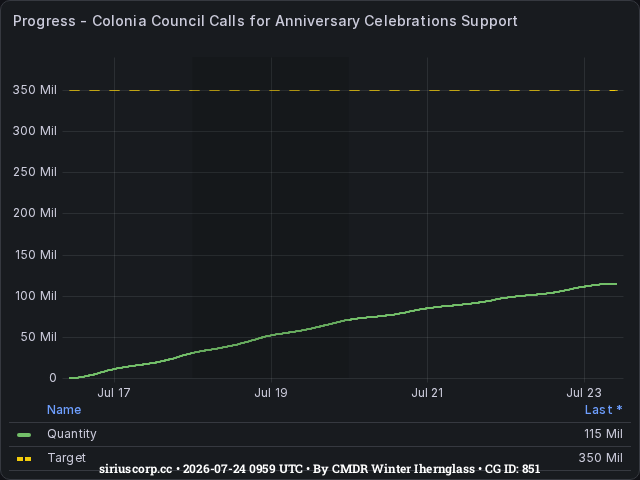Click the 100 Mil y-axis label
The height and width of the screenshot is (480, 640).
tap(36, 296)
